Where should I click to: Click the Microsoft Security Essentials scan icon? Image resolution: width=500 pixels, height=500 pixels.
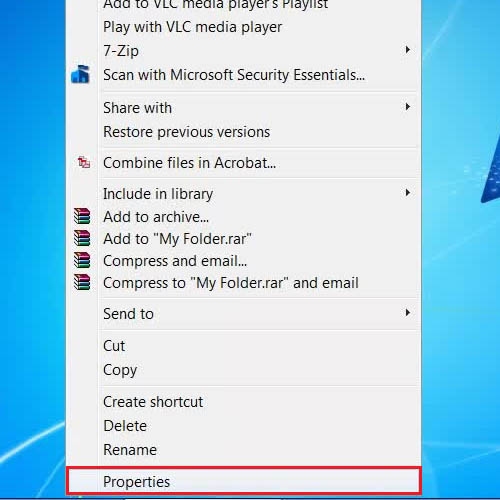coord(80,74)
